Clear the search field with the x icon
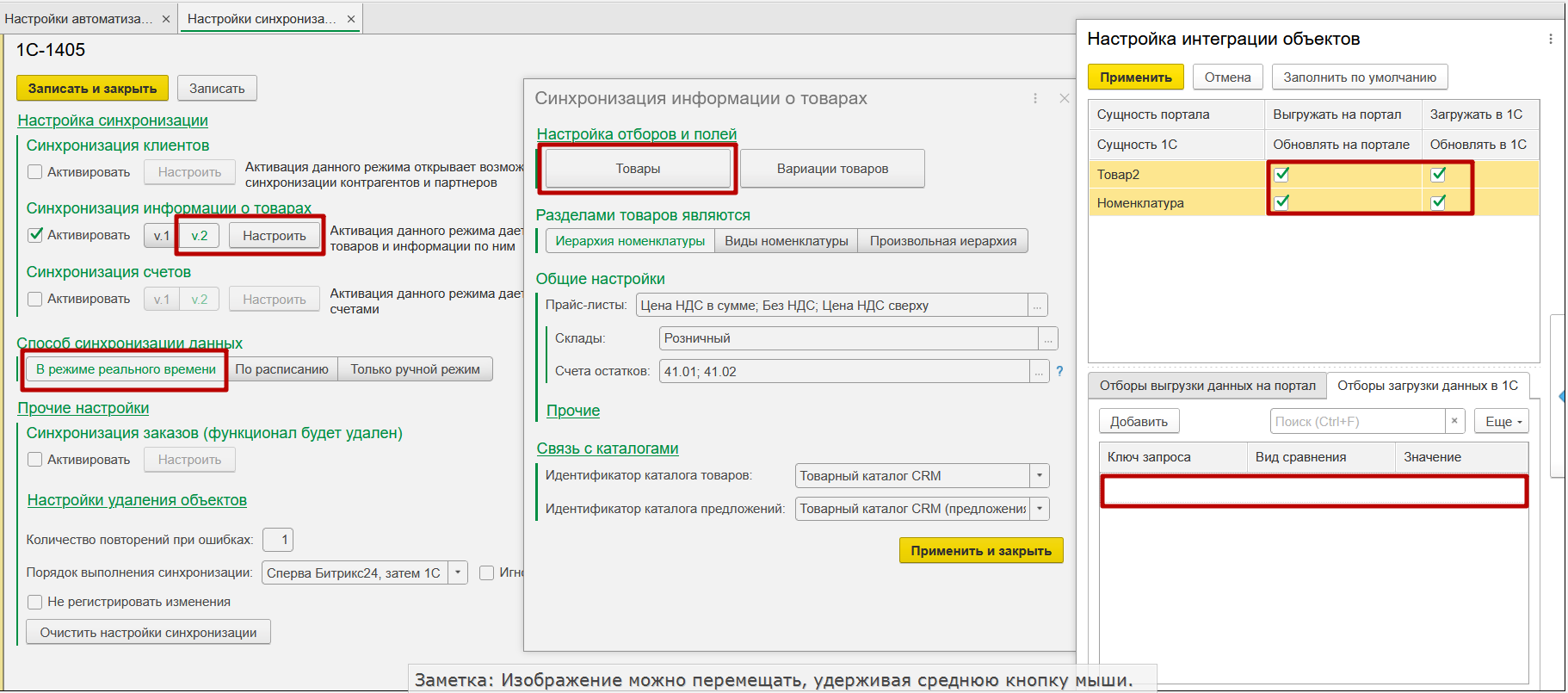 pyautogui.click(x=1454, y=421)
